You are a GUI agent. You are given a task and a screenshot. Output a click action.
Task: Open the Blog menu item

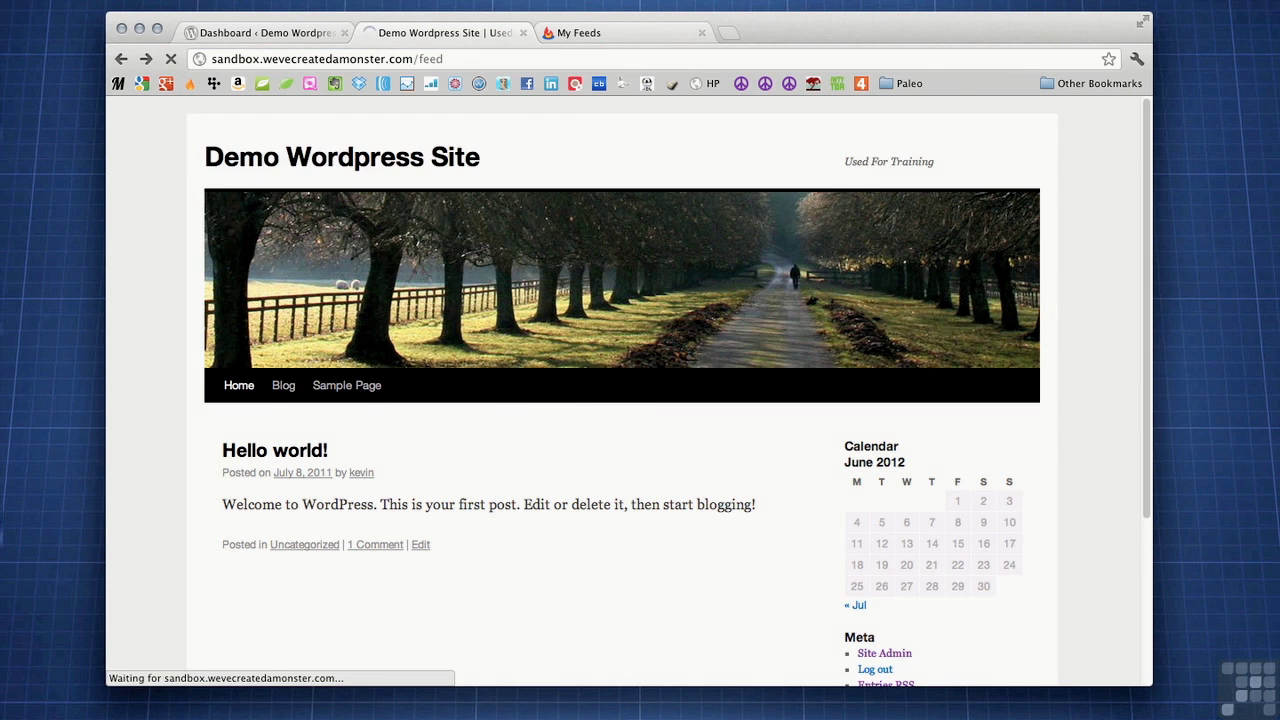284,385
